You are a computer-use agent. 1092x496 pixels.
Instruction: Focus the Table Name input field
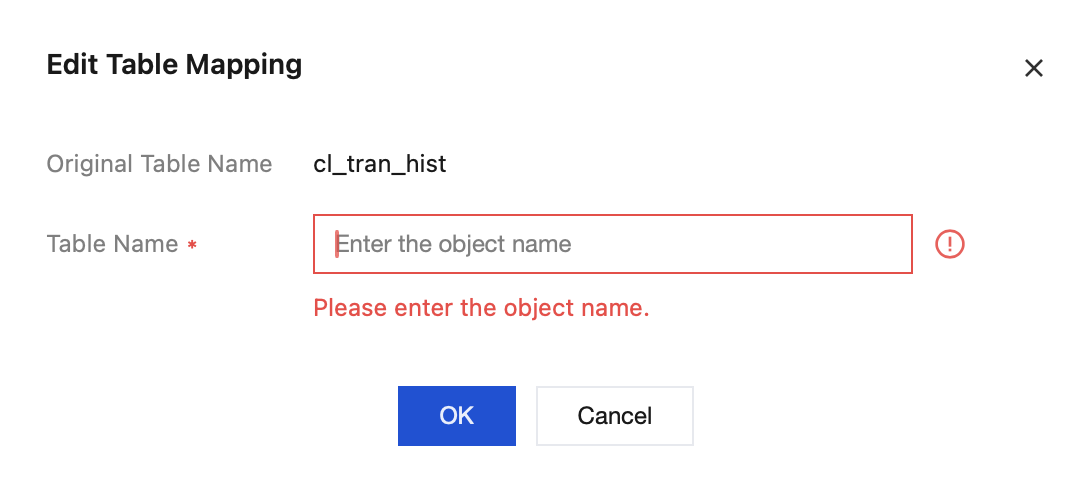(x=612, y=244)
